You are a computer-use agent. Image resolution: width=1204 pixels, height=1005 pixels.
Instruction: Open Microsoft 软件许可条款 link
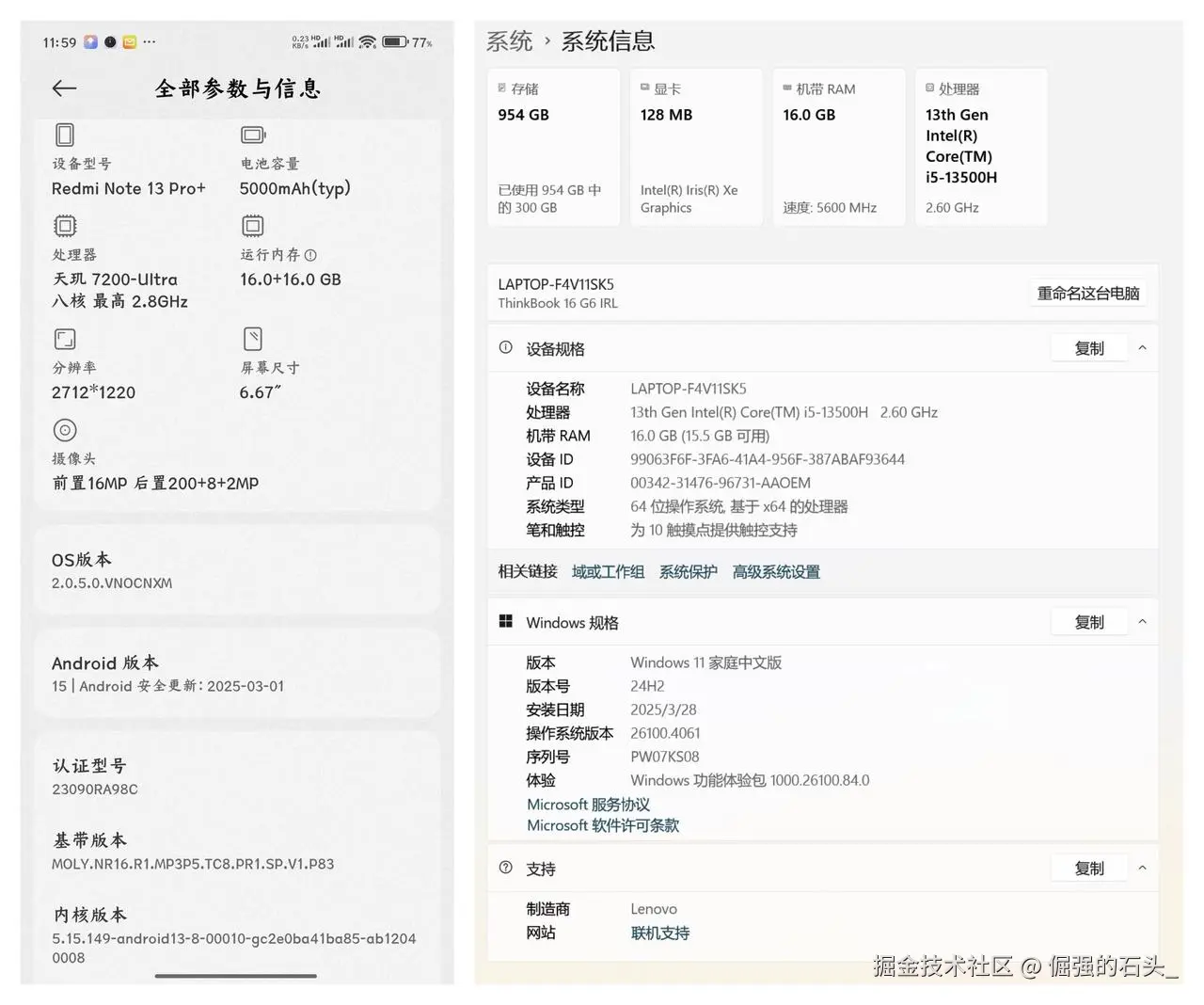[603, 825]
